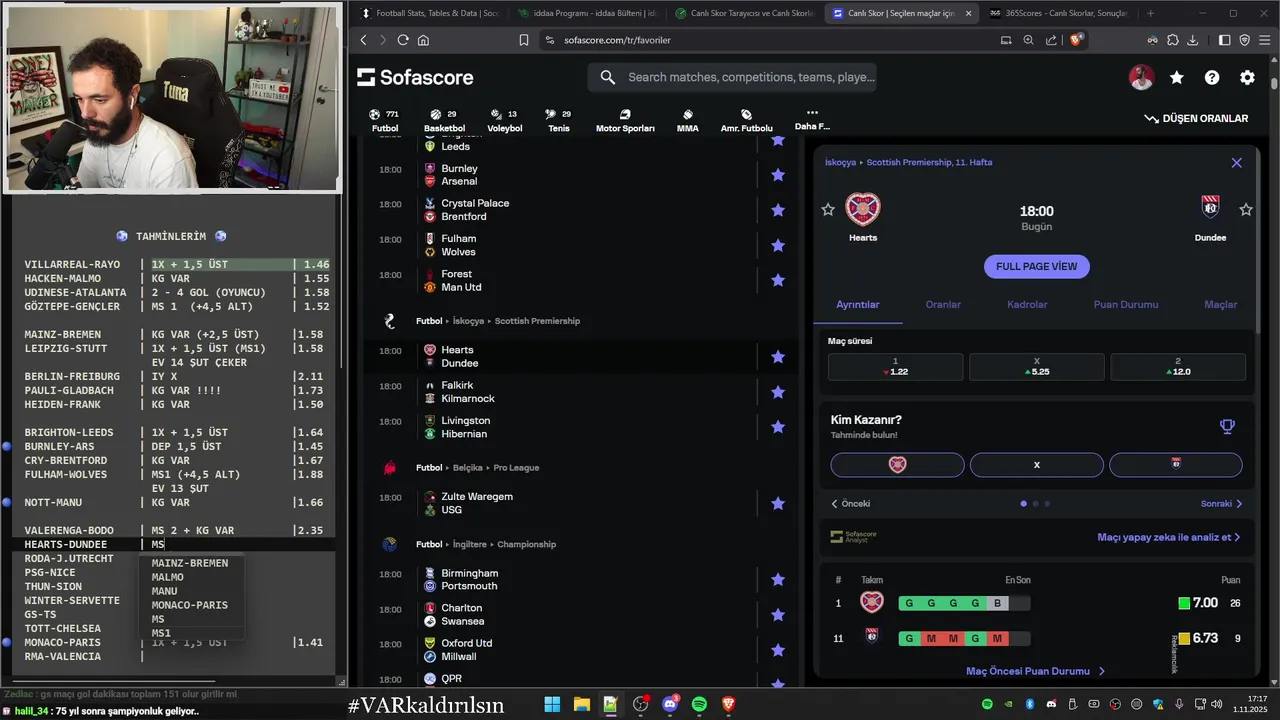Unfavorite the Livingston vs Hibernian star
Viewport: 1280px width, 720px height.
pyautogui.click(x=778, y=427)
